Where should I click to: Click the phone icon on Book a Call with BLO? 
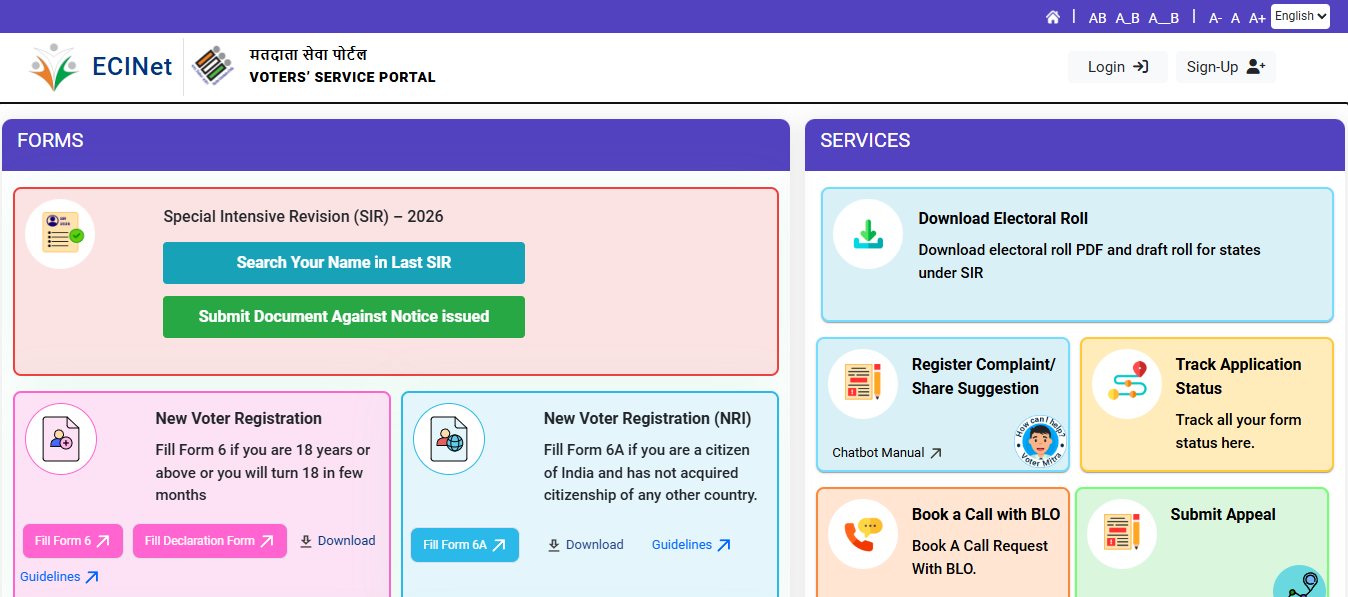pos(862,534)
